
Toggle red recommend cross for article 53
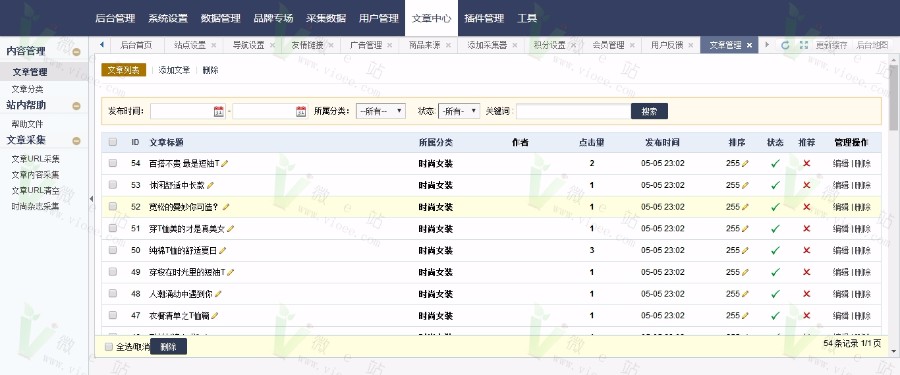click(x=806, y=185)
